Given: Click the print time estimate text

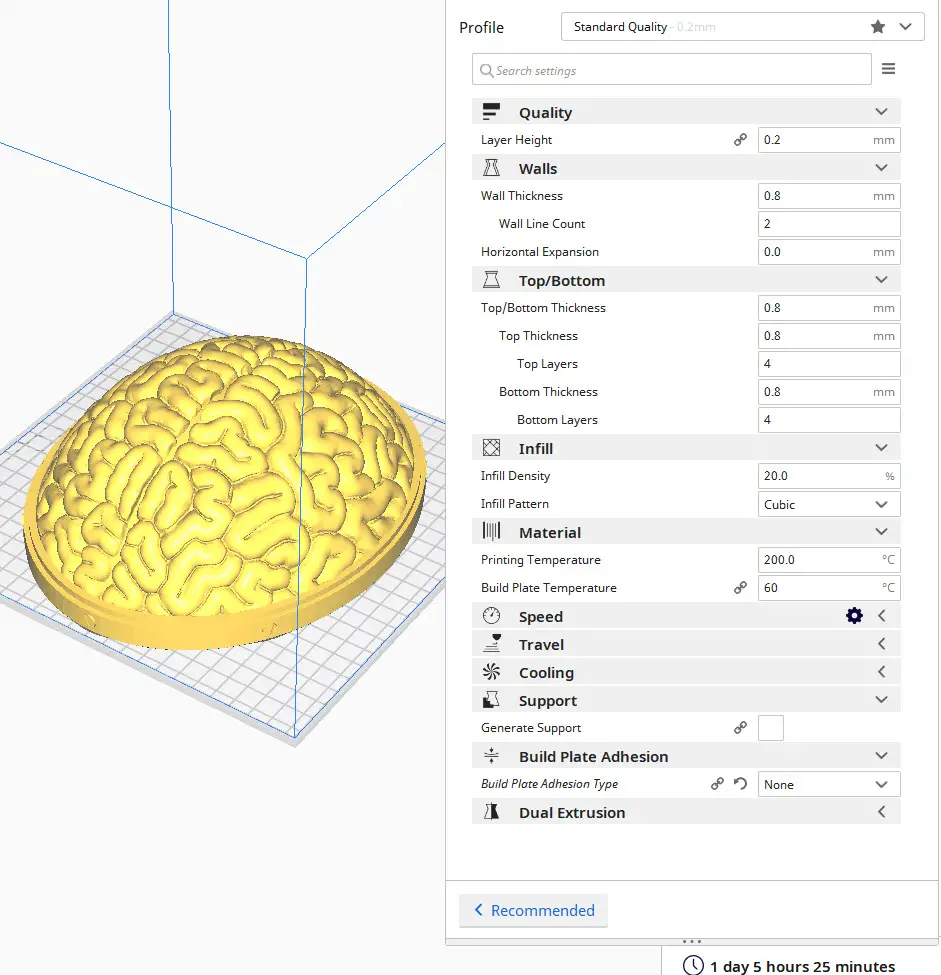Looking at the screenshot, I should tap(802, 966).
